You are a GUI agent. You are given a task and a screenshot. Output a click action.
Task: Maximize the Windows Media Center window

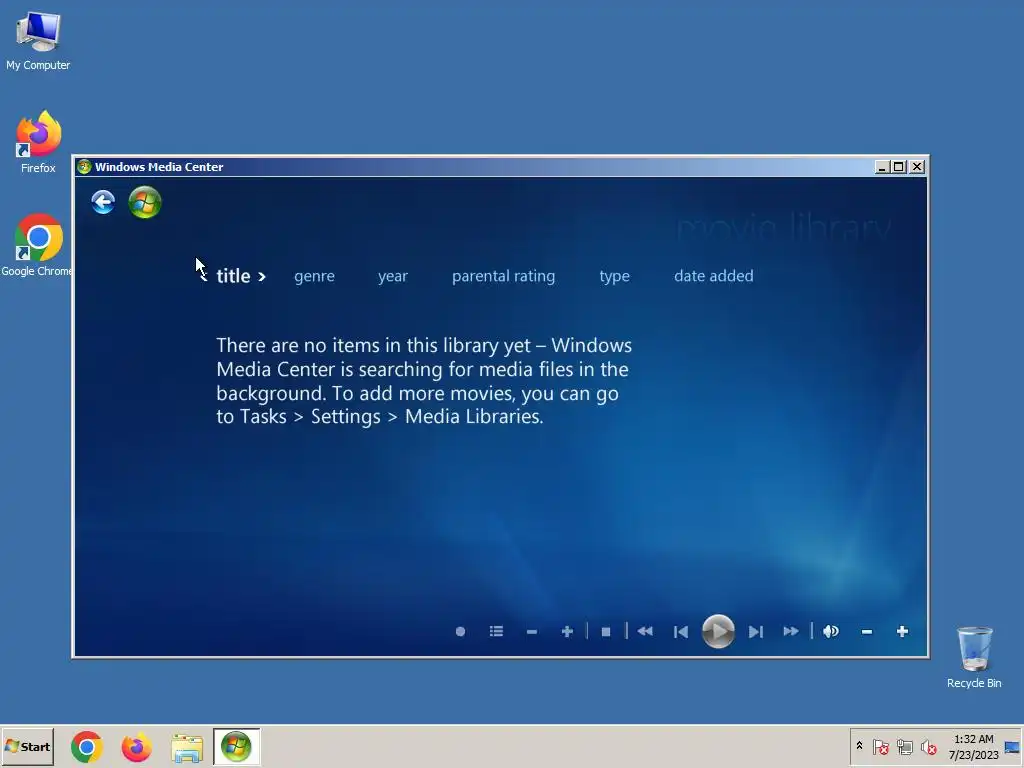[x=899, y=167]
